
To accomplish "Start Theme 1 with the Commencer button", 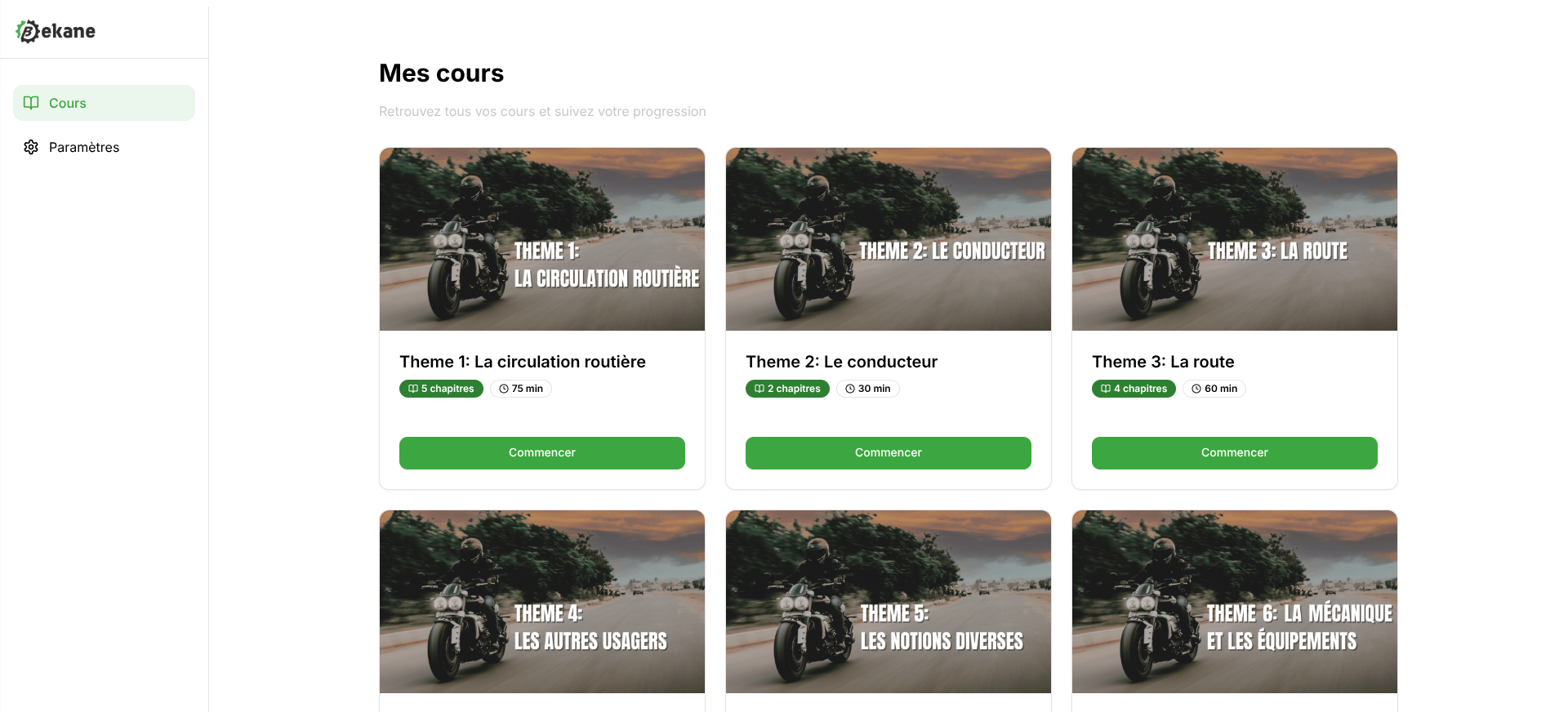I will [542, 453].
